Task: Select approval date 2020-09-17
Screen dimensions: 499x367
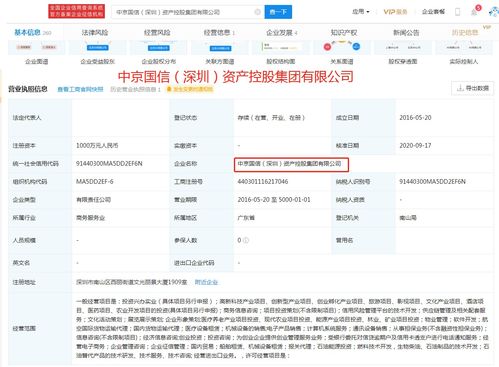Action: coord(415,145)
